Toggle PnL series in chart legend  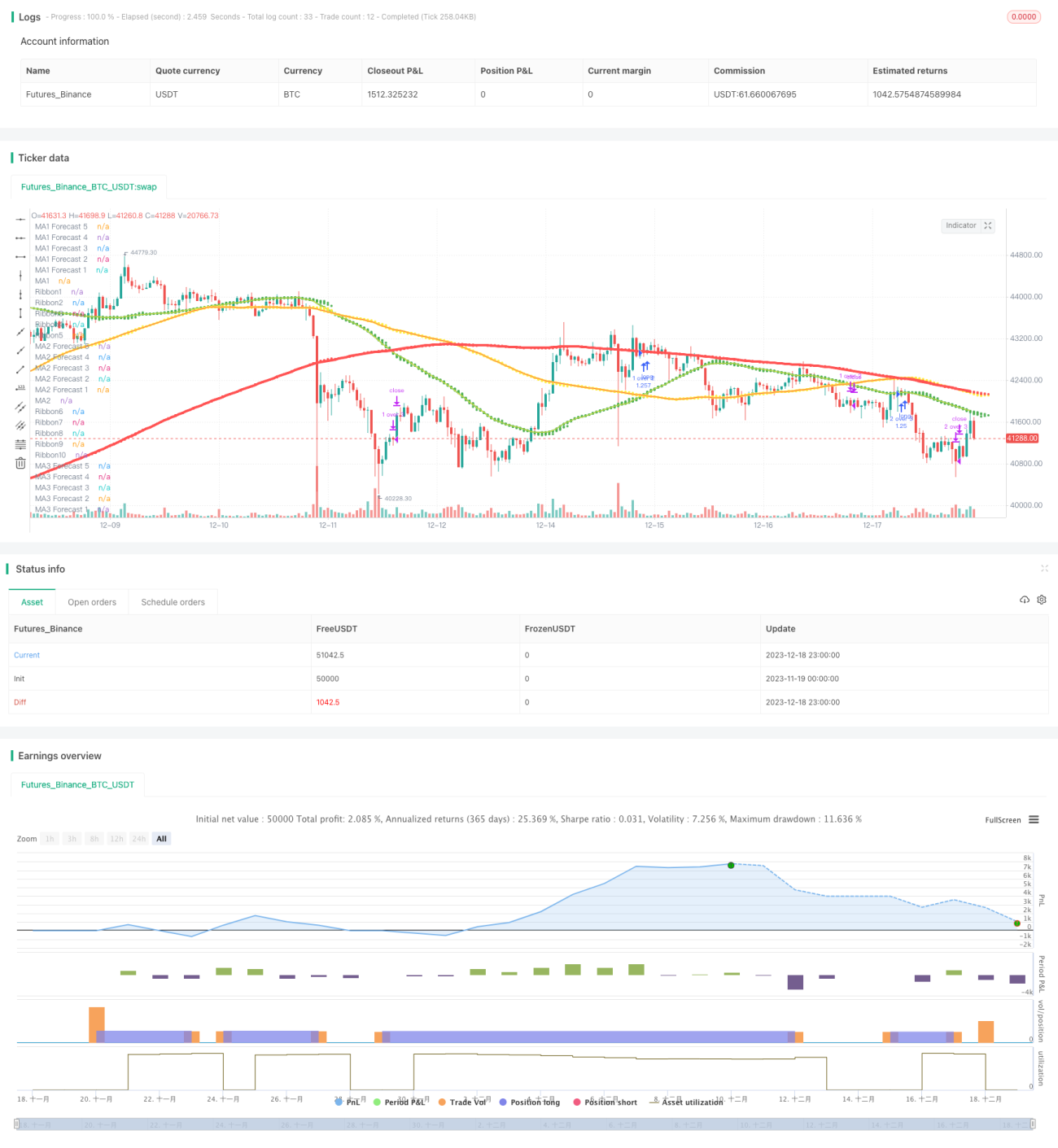tap(348, 1102)
